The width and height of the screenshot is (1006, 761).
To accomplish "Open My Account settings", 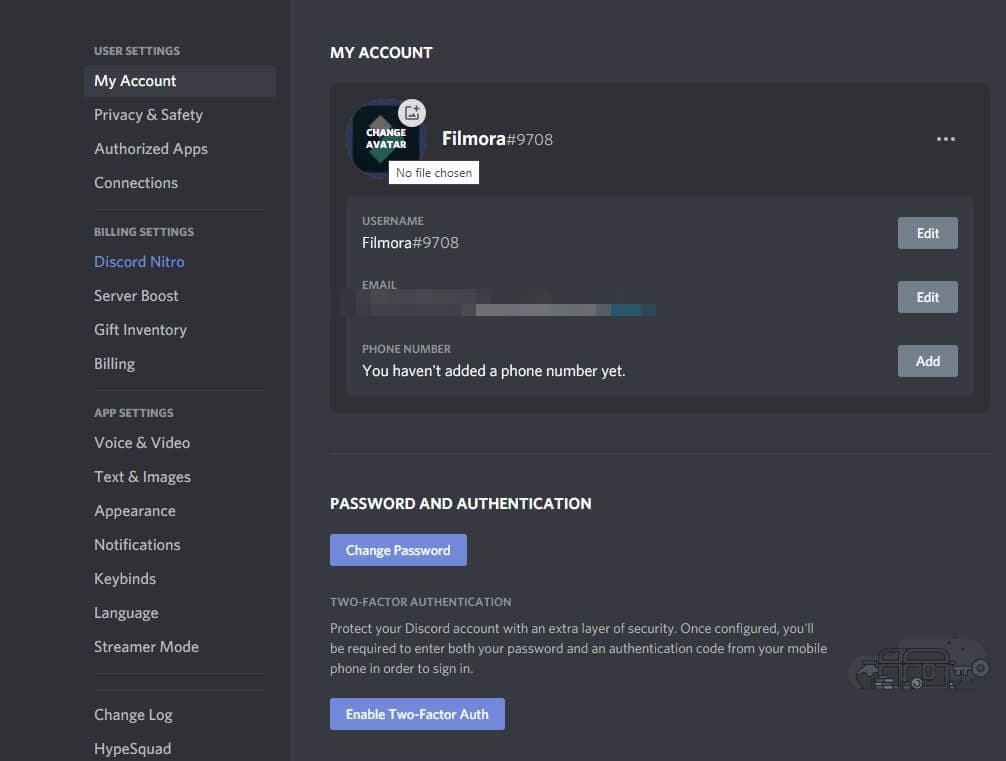I will coord(180,81).
